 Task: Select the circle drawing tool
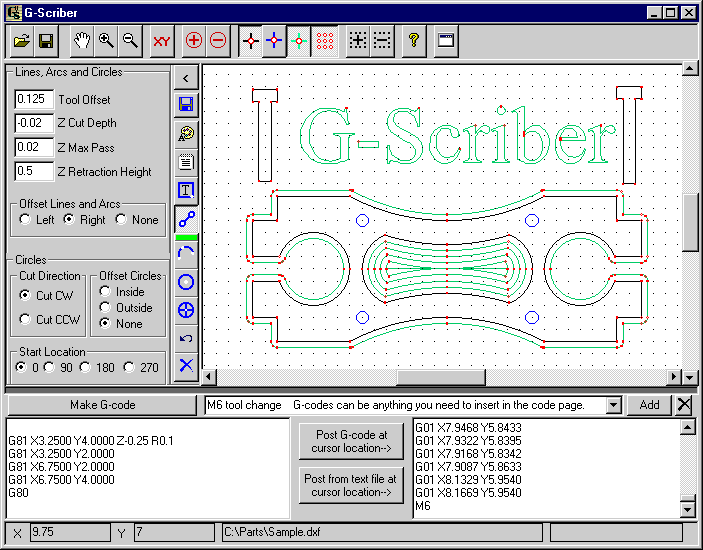(x=186, y=282)
